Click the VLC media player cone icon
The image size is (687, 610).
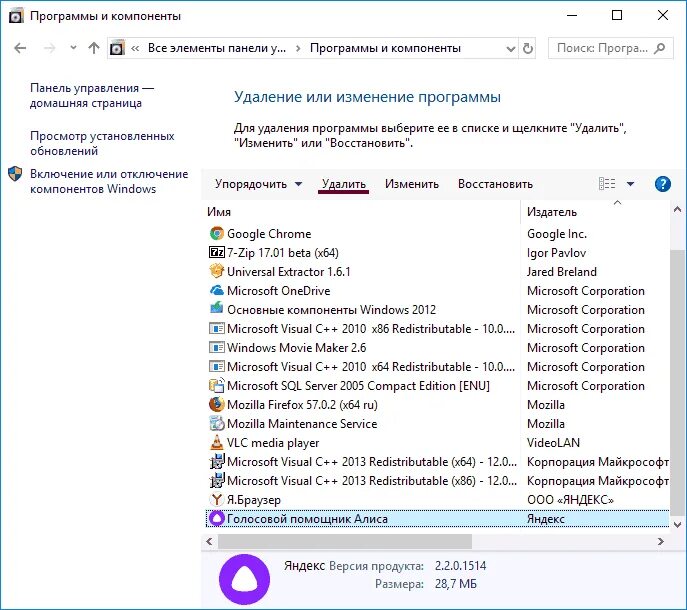[216, 442]
